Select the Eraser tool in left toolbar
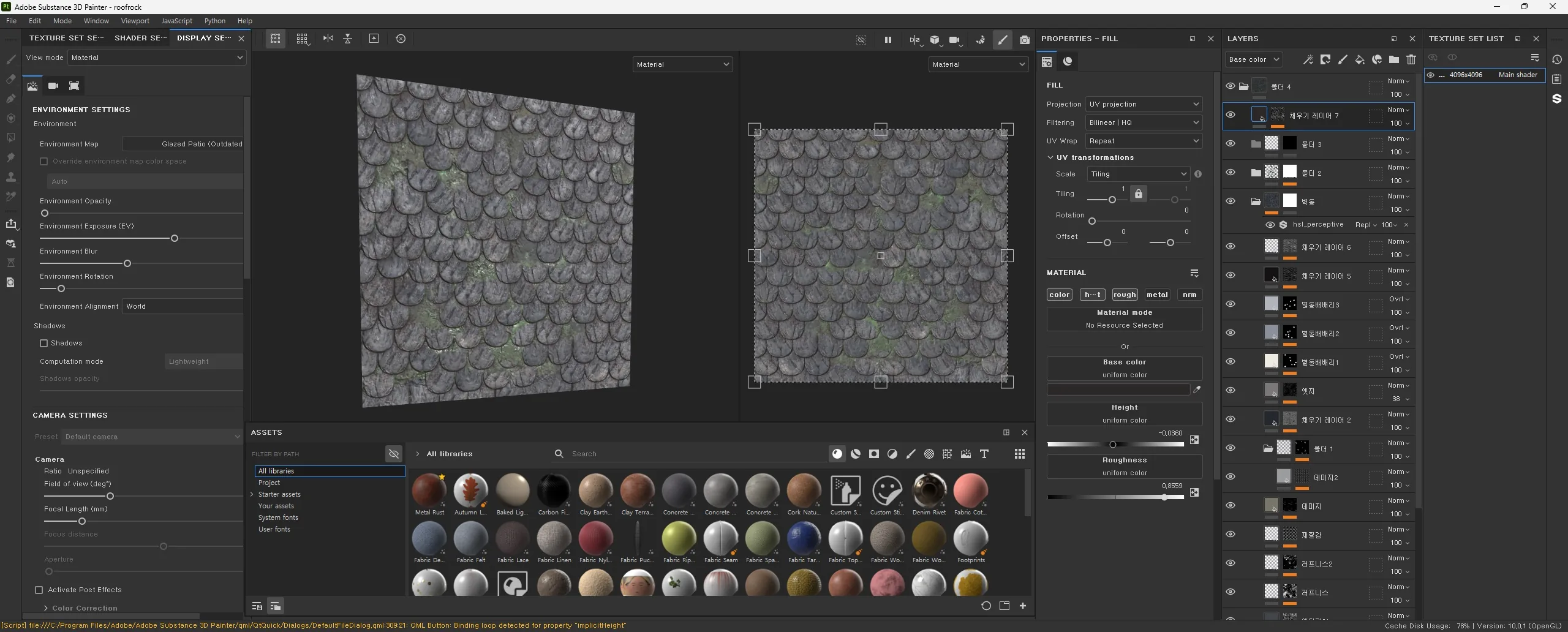1568x632 pixels. (x=10, y=79)
